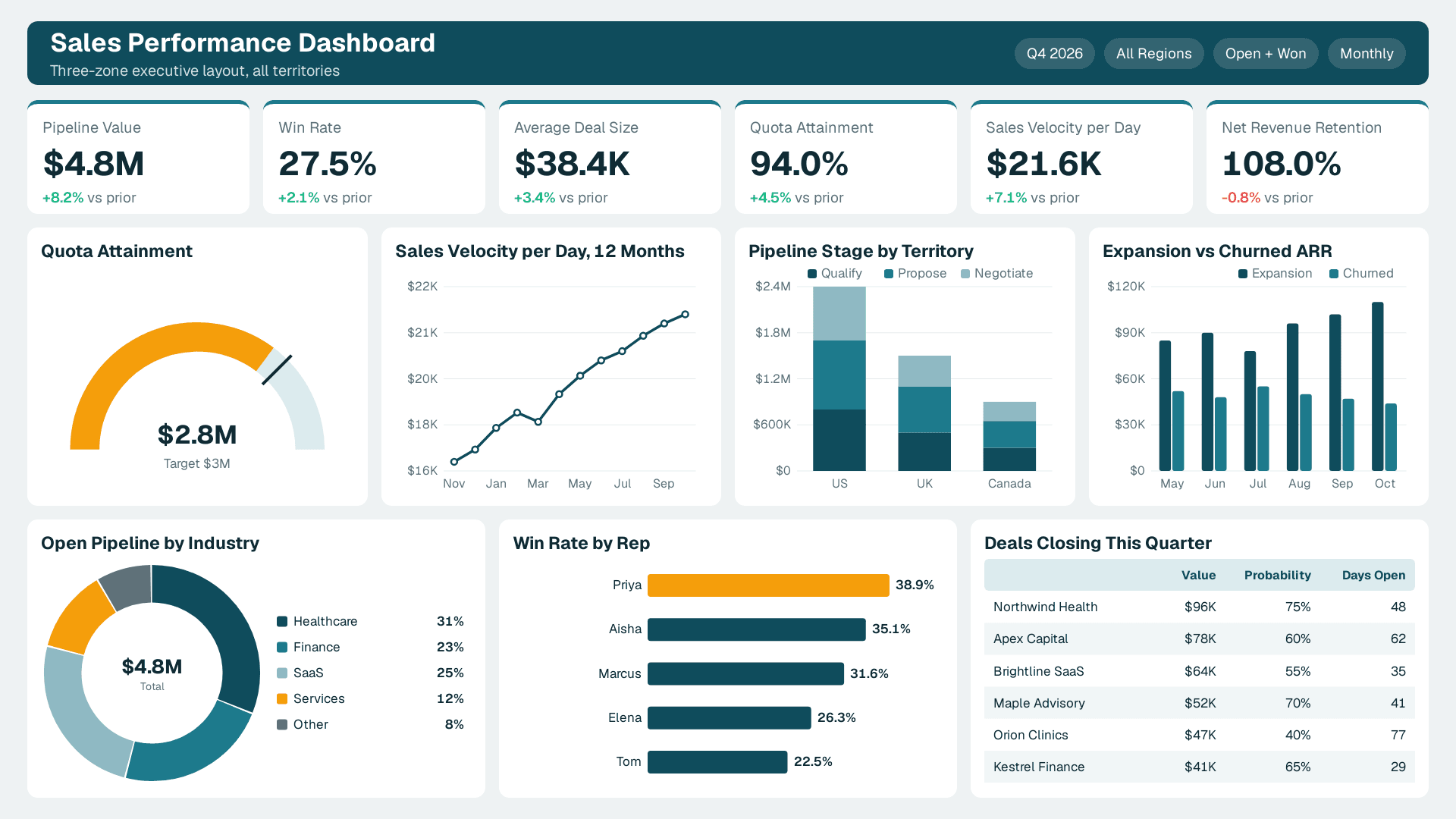Click Elena's win rate bar

(x=729, y=718)
